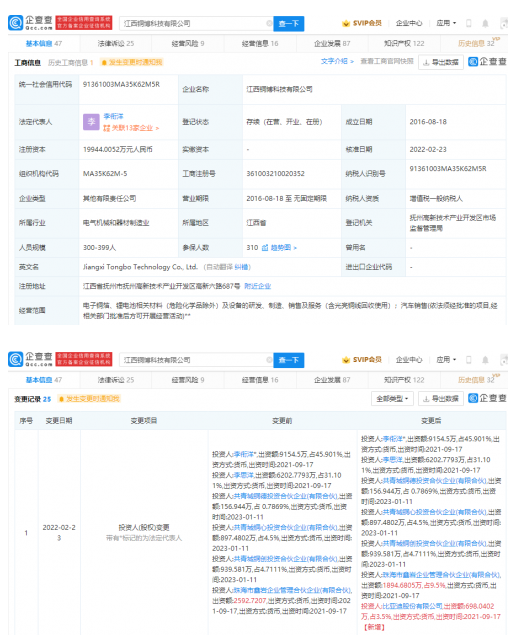Viewport: 515px width, 638px height.
Task: Open the 企业发展 87 tab on the 变更记录 page
Action: pyautogui.click(x=332, y=380)
